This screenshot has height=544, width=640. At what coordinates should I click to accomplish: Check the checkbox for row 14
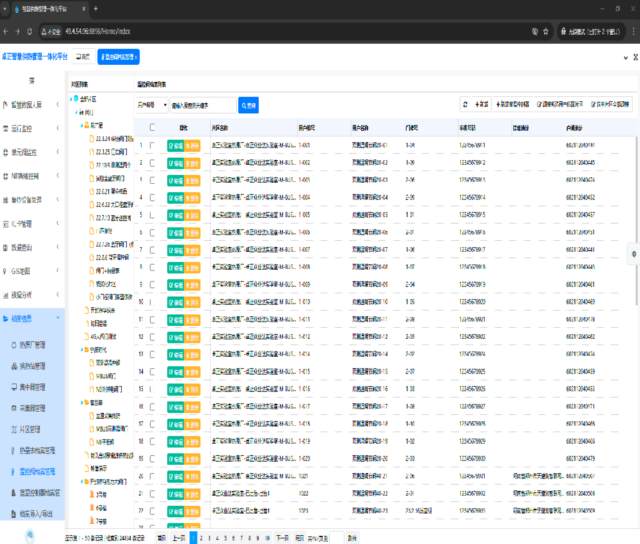pyautogui.click(x=152, y=372)
